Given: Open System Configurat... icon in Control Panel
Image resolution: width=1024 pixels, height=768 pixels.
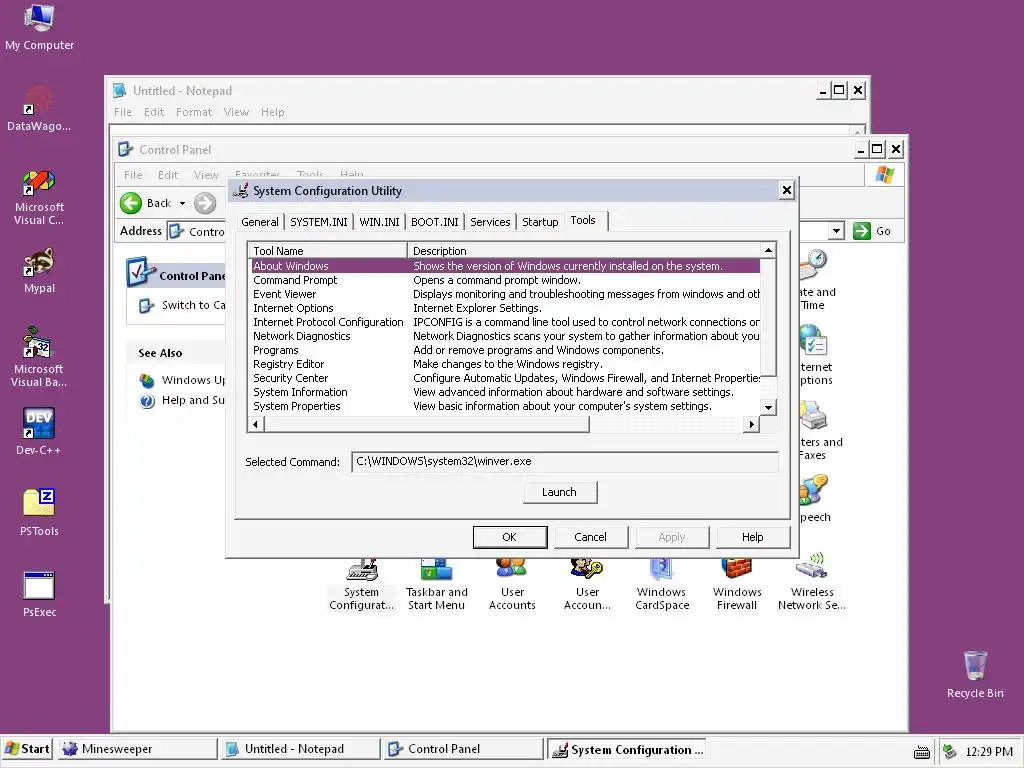Looking at the screenshot, I should pos(361,585).
